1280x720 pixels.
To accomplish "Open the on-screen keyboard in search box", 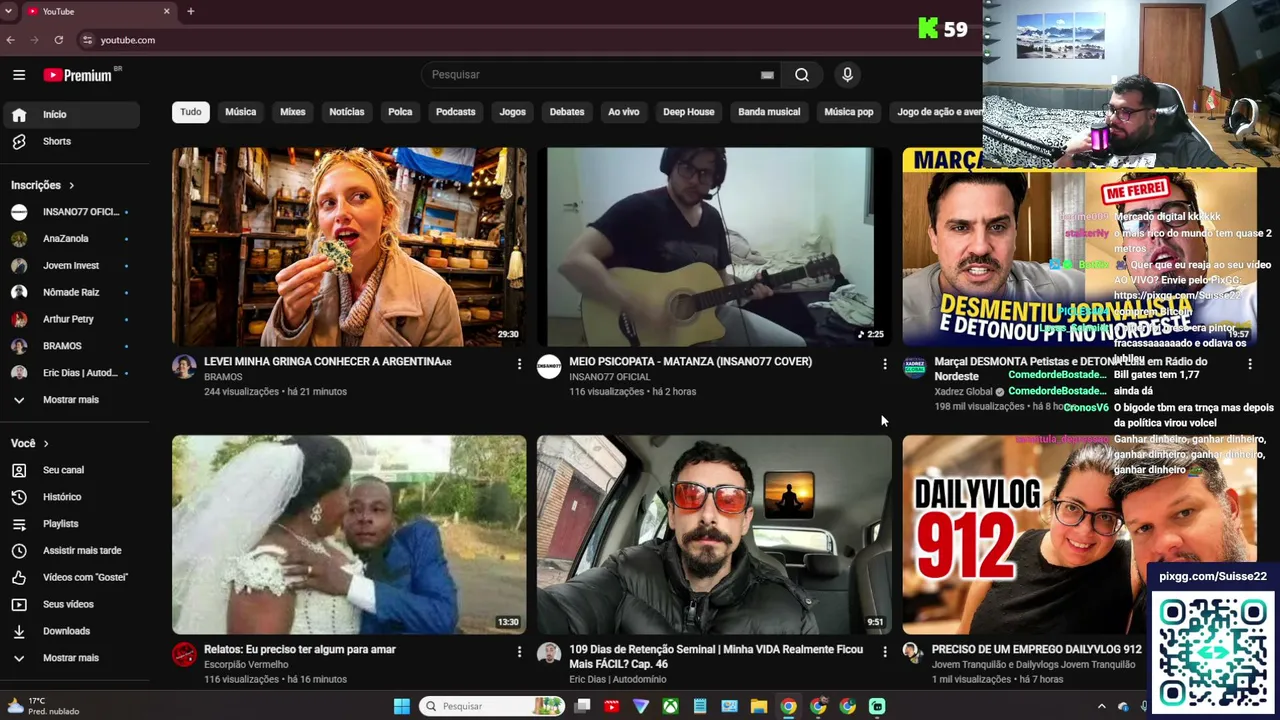I will (x=767, y=75).
